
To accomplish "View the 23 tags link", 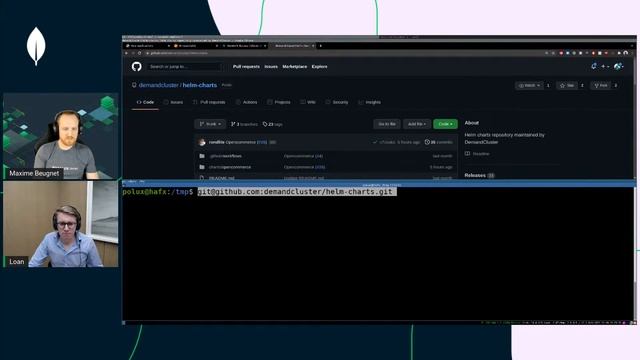I will pyautogui.click(x=272, y=124).
